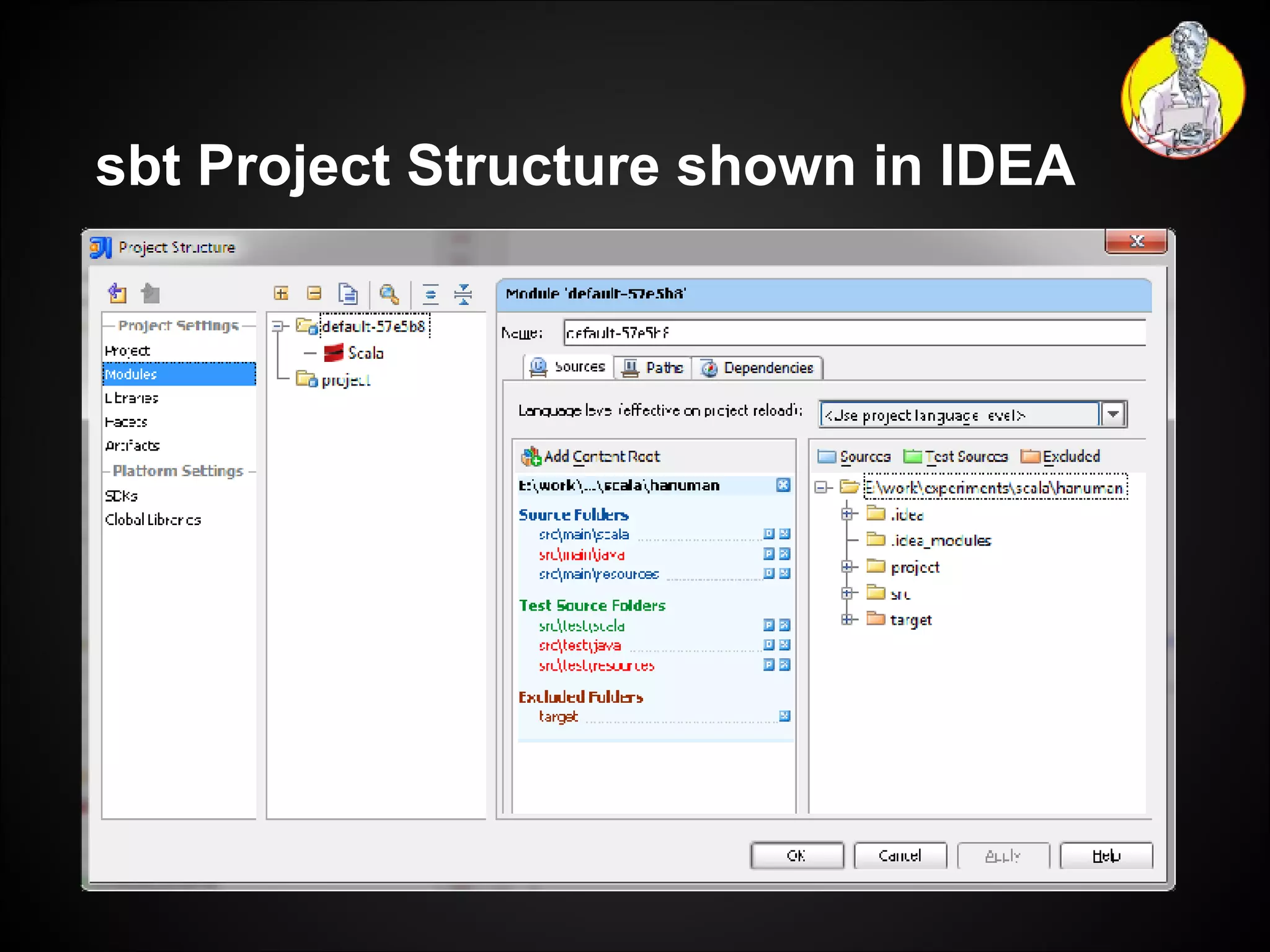Screen dimensions: 1270x952
Task: Click the copy module icon
Action: point(348,294)
